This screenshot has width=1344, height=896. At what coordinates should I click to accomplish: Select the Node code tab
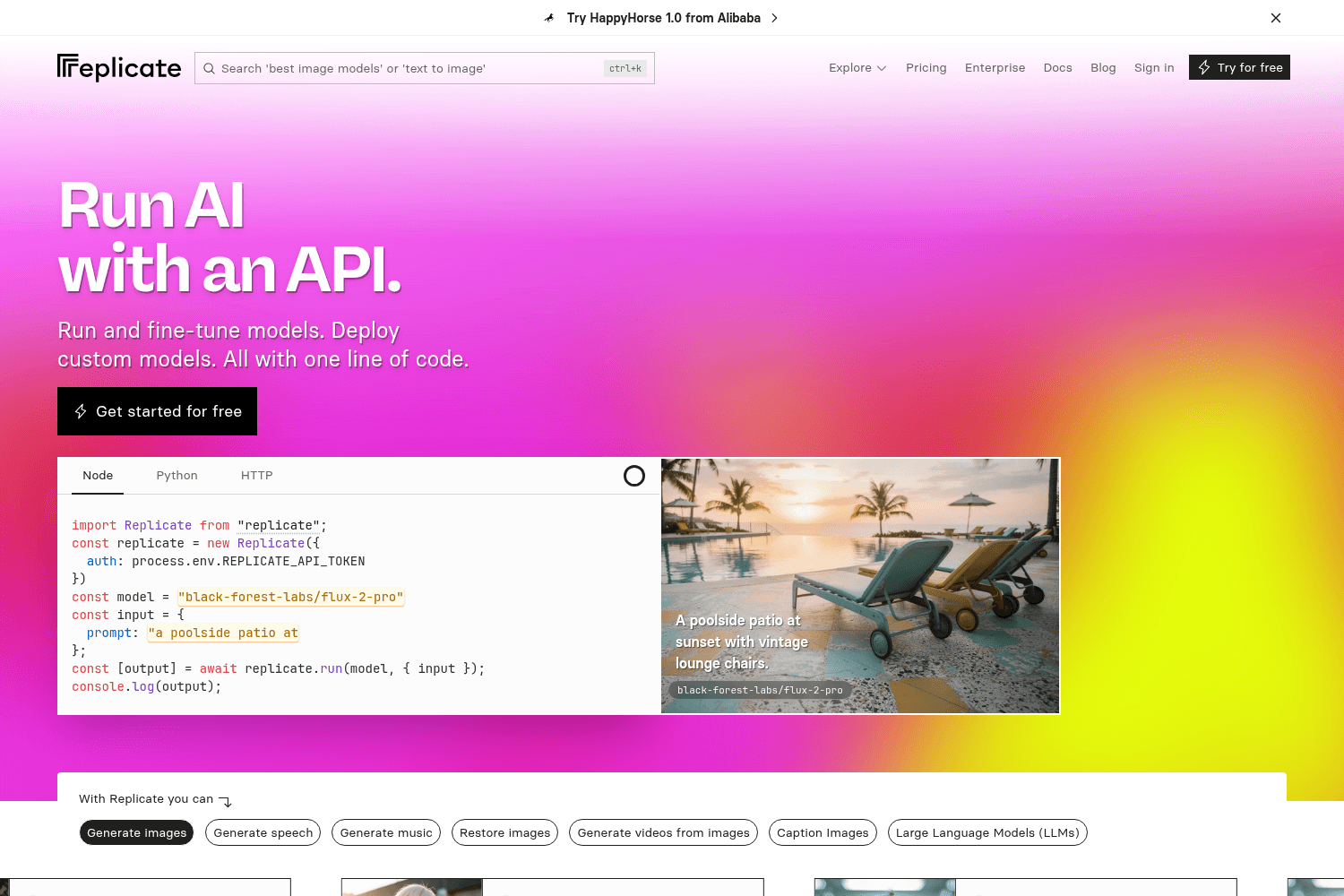98,476
